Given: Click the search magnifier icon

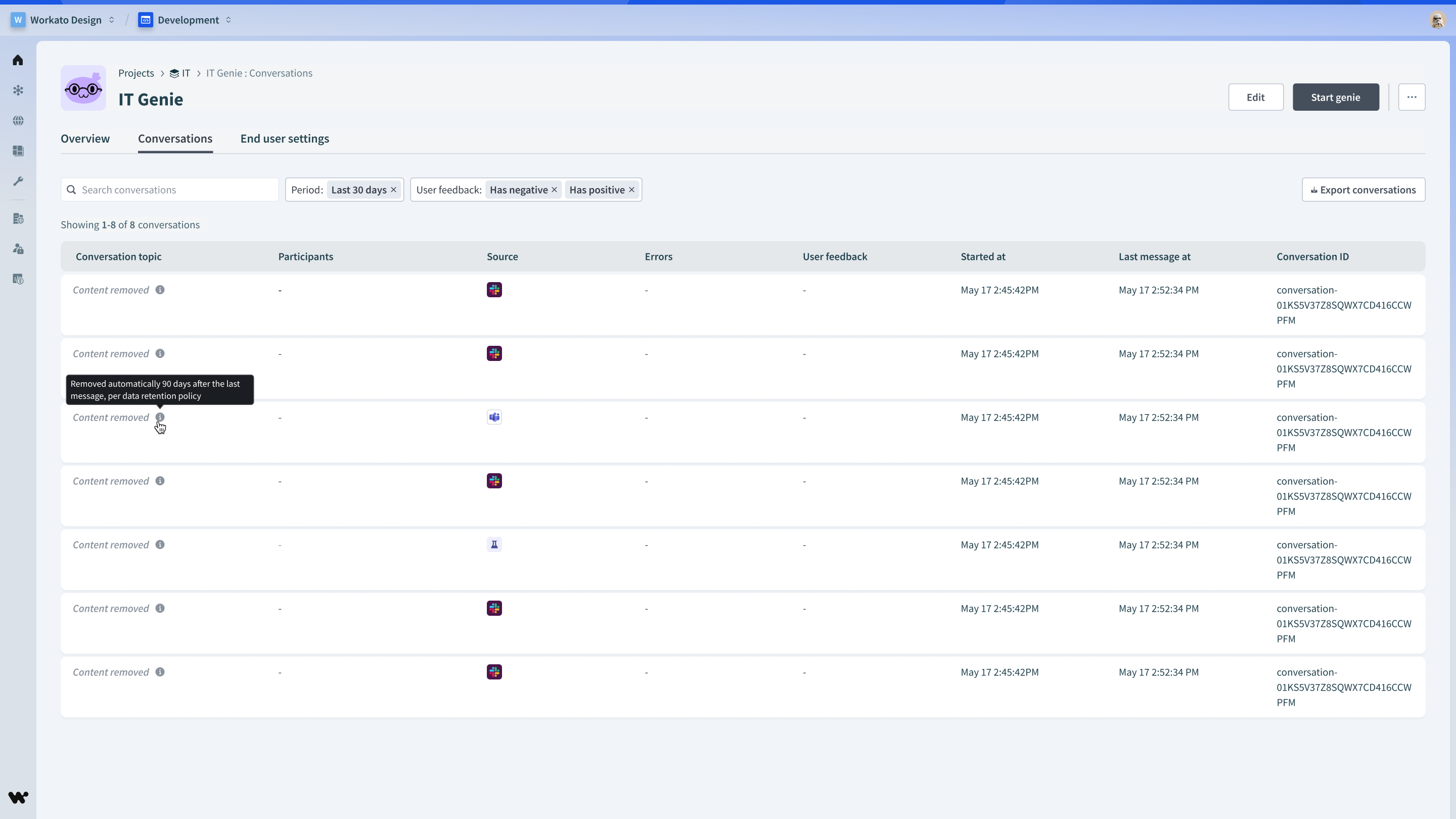Looking at the screenshot, I should tap(71, 190).
